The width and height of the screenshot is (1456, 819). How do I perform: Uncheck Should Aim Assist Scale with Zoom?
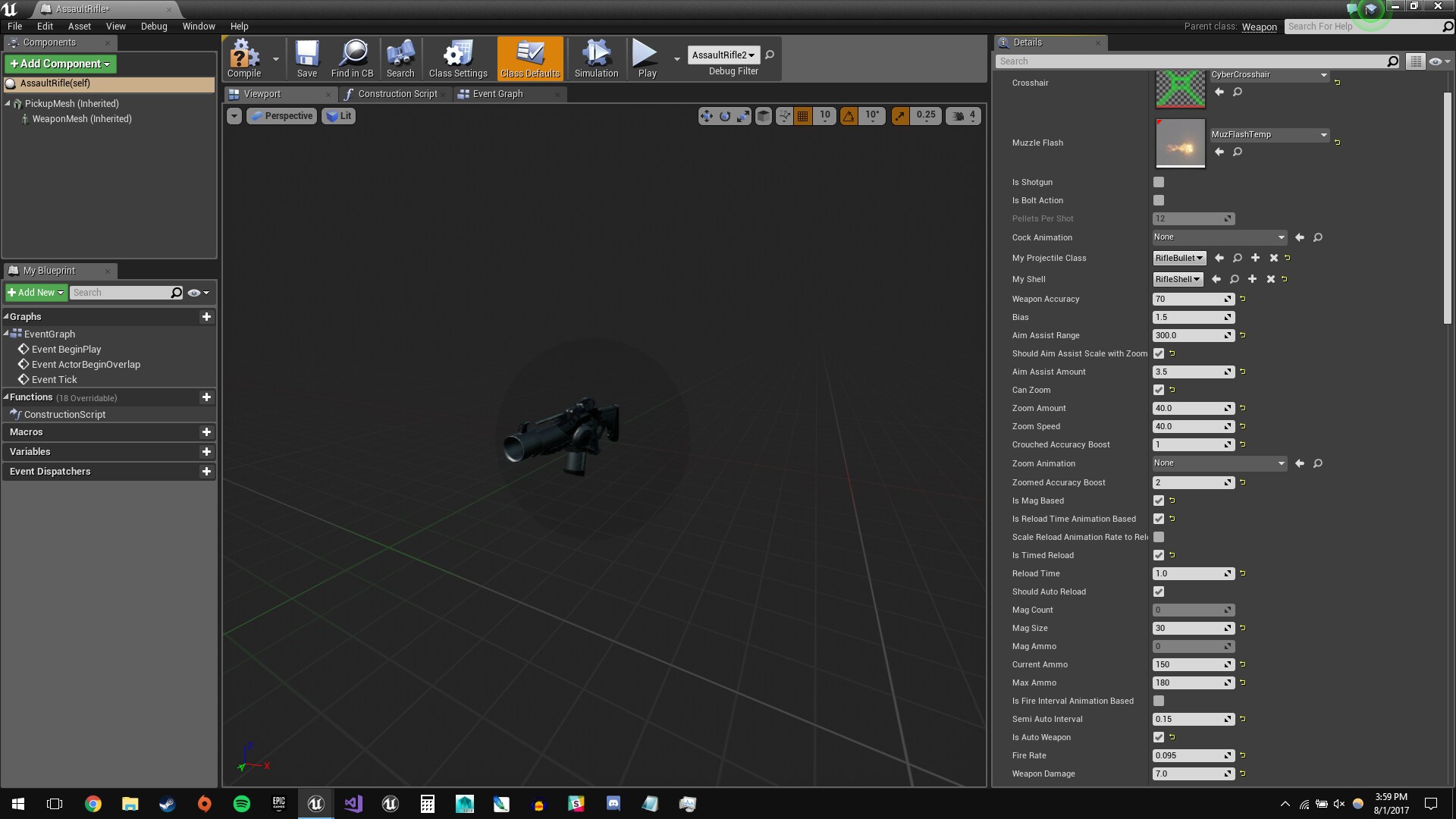click(x=1158, y=353)
